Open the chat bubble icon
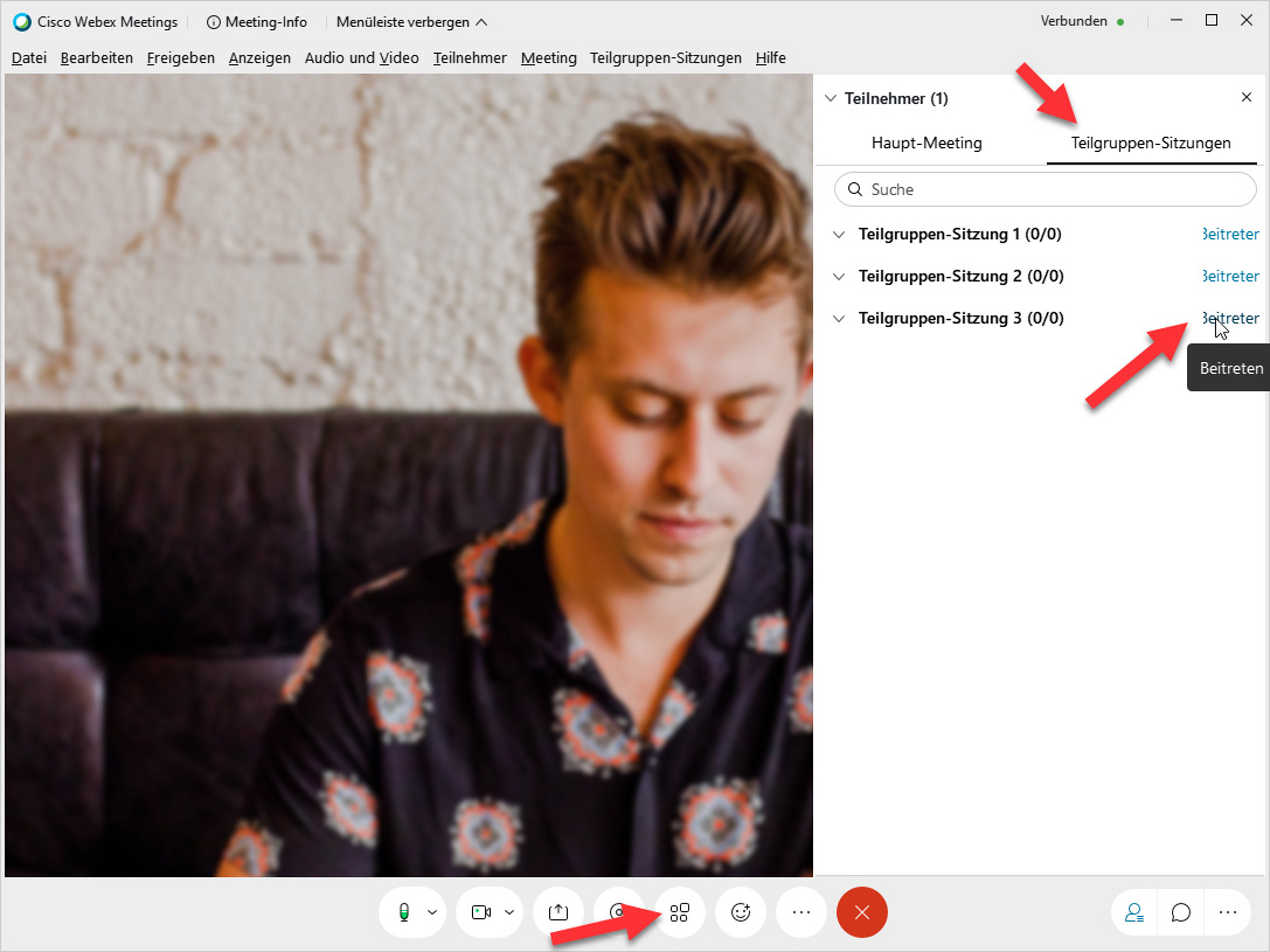 coord(1181,912)
